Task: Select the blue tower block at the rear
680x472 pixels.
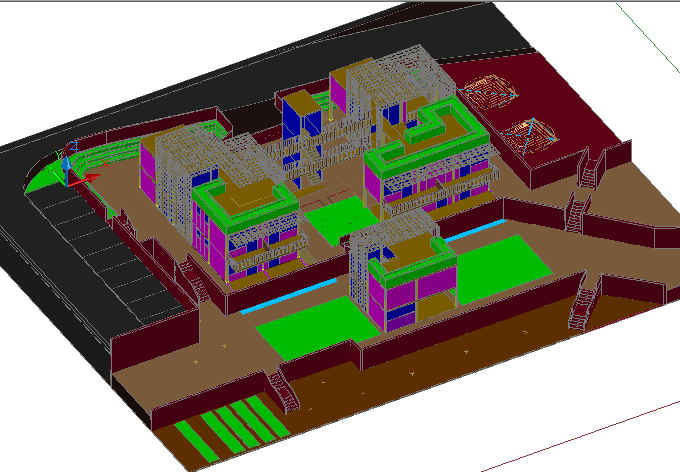Action: coord(299,118)
